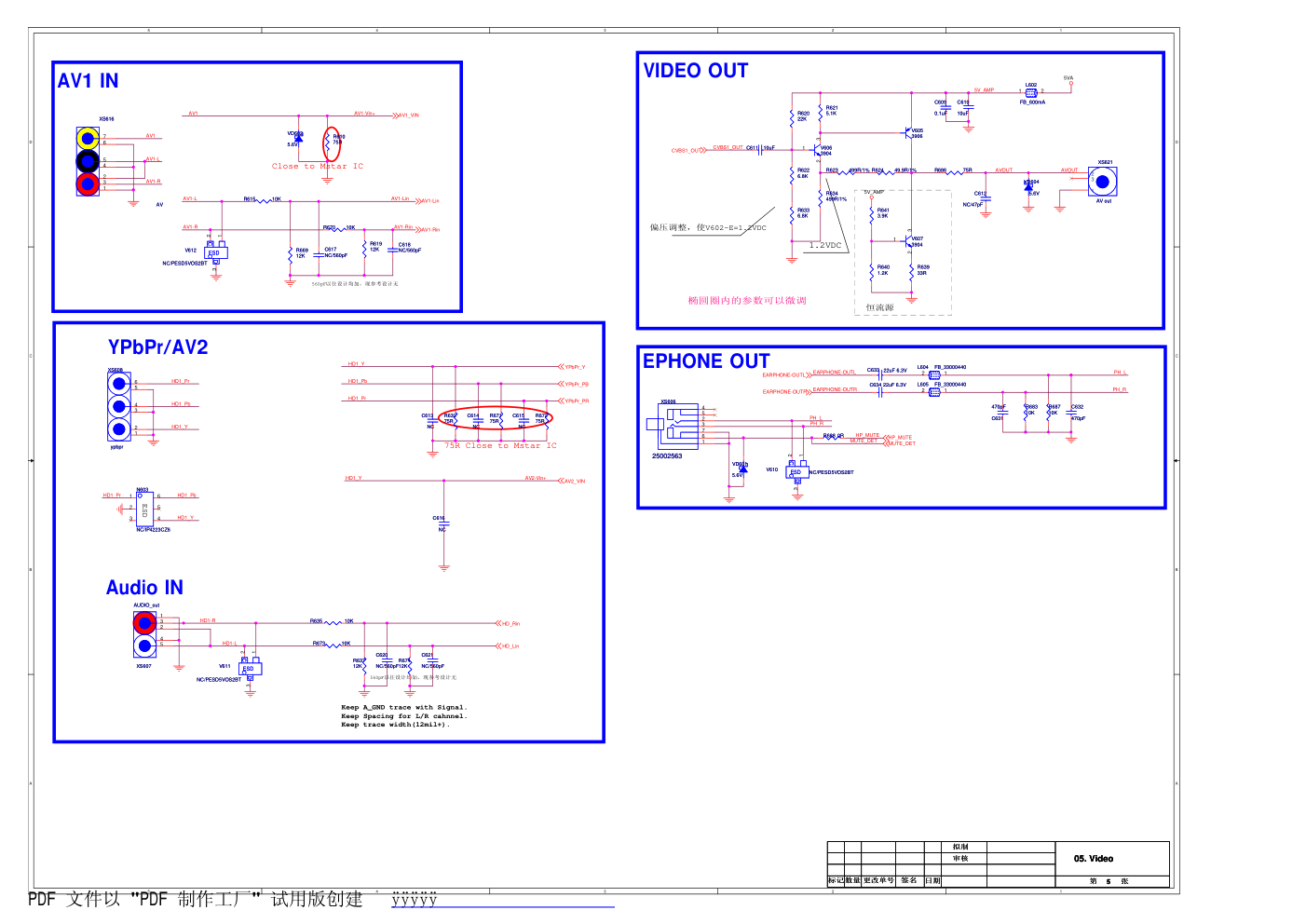The image size is (1306, 924).
Task: Click the PDF trial watermark link at bottom
Action: pyautogui.click(x=503, y=900)
